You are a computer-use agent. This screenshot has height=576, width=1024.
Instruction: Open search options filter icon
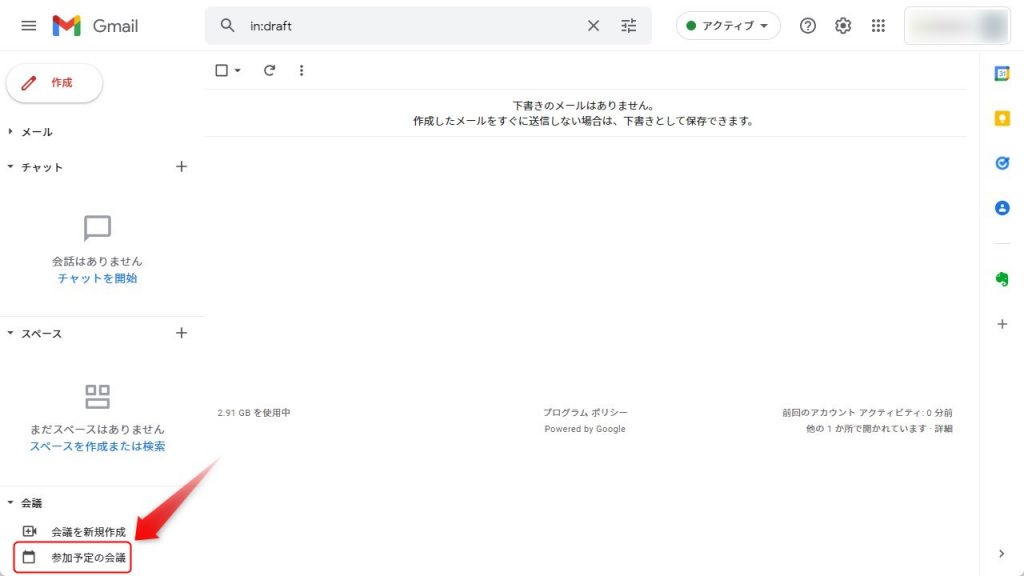628,25
